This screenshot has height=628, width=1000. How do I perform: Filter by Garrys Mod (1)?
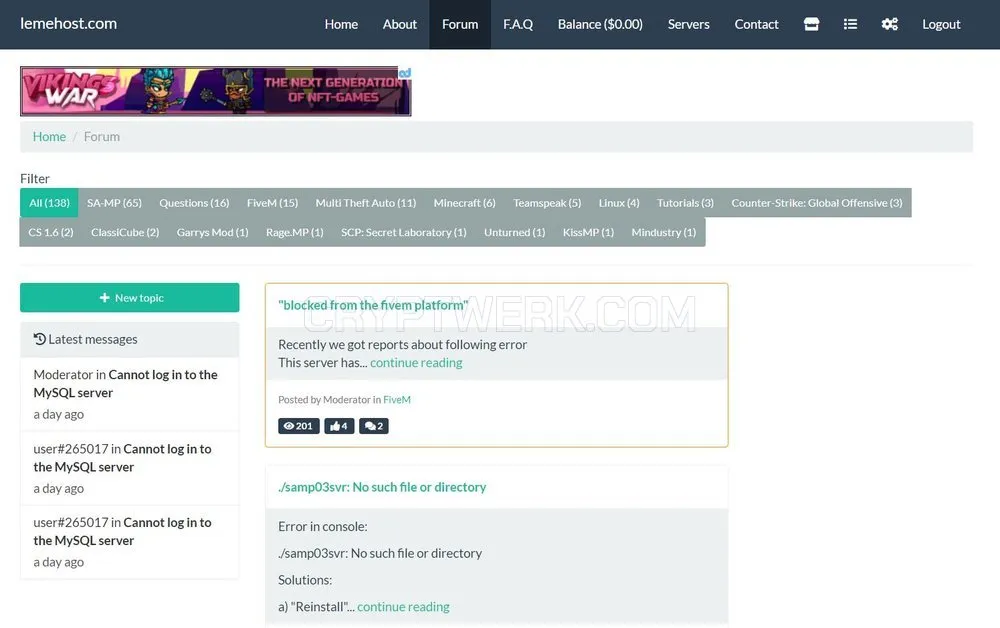point(212,232)
